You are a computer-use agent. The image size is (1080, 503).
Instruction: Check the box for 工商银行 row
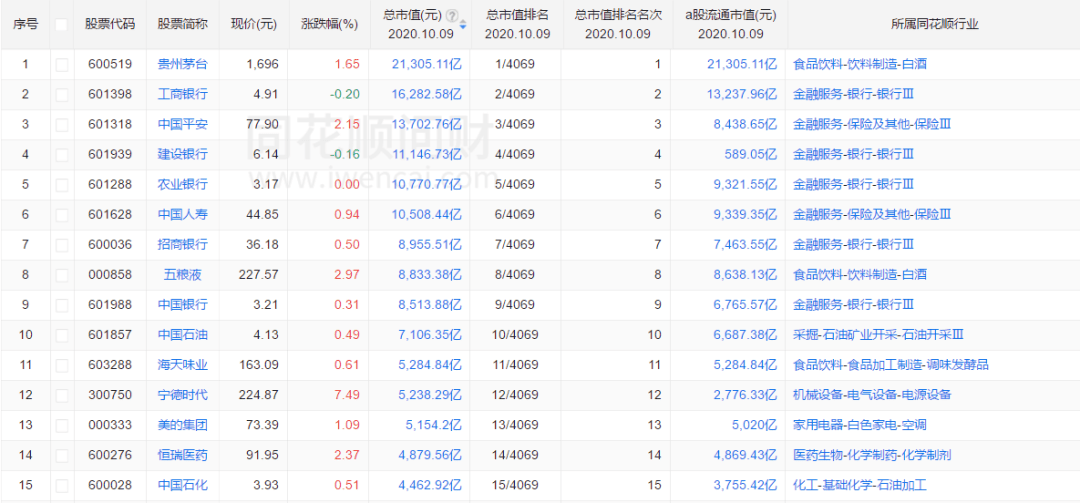click(x=62, y=94)
